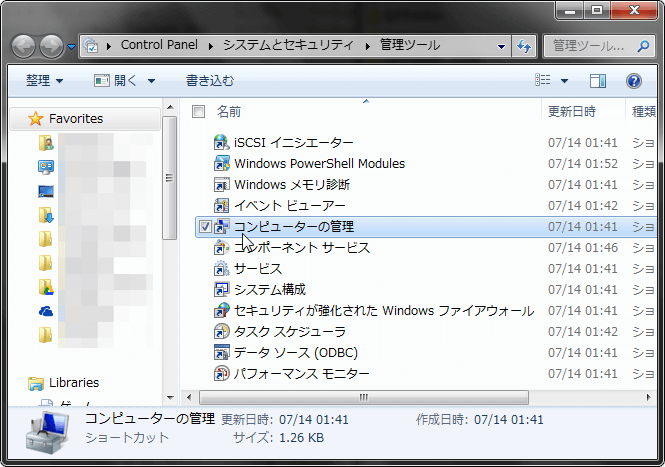The height and width of the screenshot is (467, 665).
Task: Open the 整理 dropdown menu
Action: coord(45,81)
